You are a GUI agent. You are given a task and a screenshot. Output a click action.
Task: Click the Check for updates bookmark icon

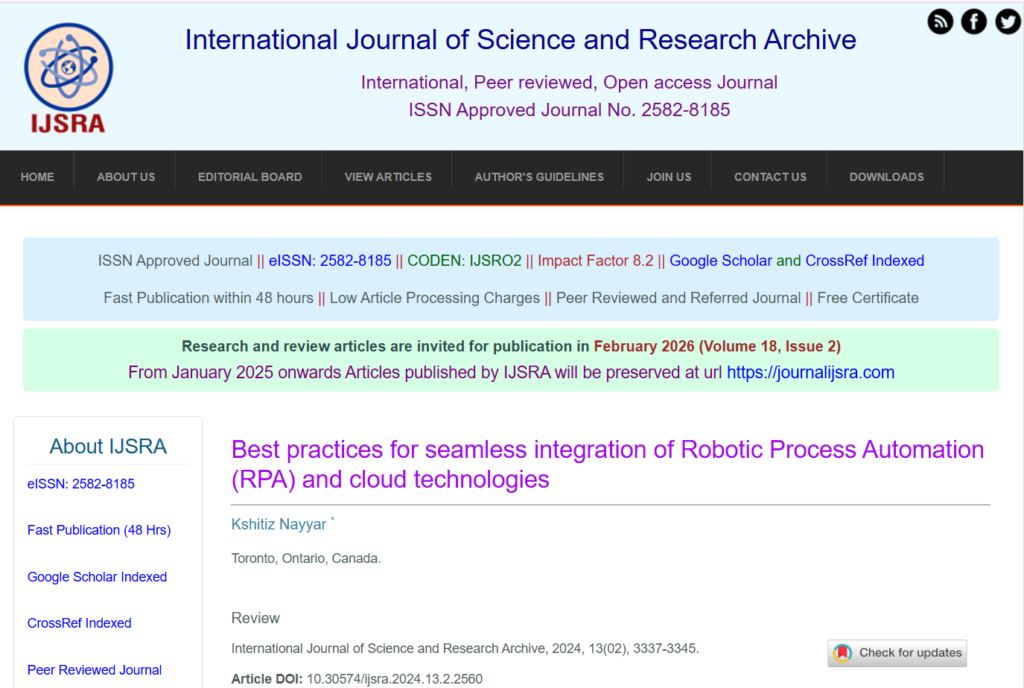[843, 653]
